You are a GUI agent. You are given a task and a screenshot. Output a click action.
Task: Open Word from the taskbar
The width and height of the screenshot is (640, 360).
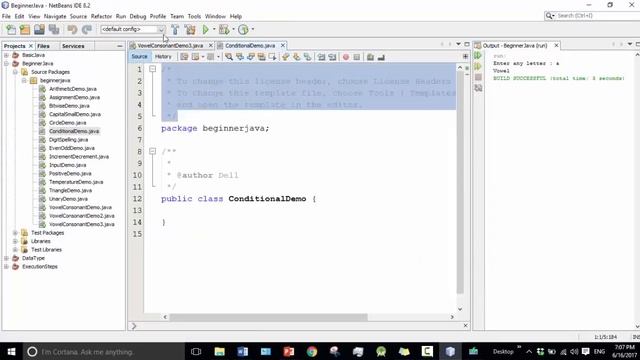pyautogui.click(x=242, y=351)
